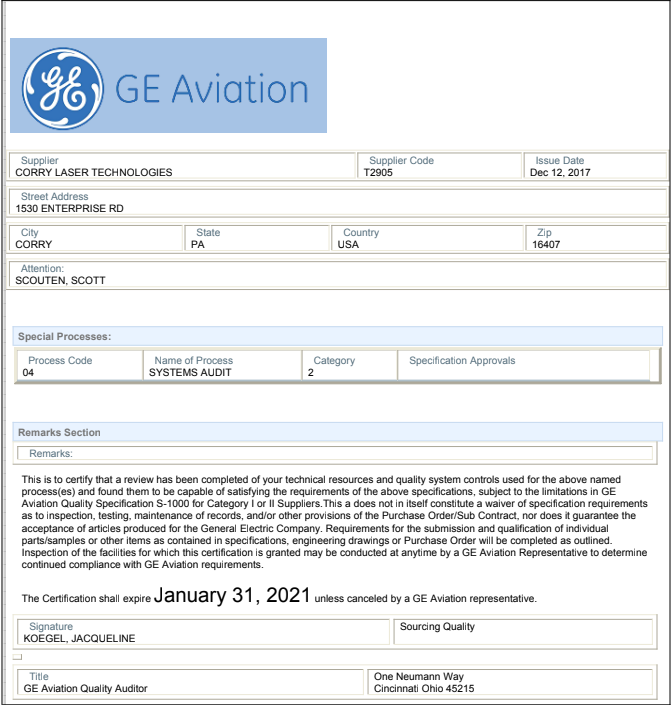Click the City field showing CORRY
672x705 pixels.
(x=97, y=239)
